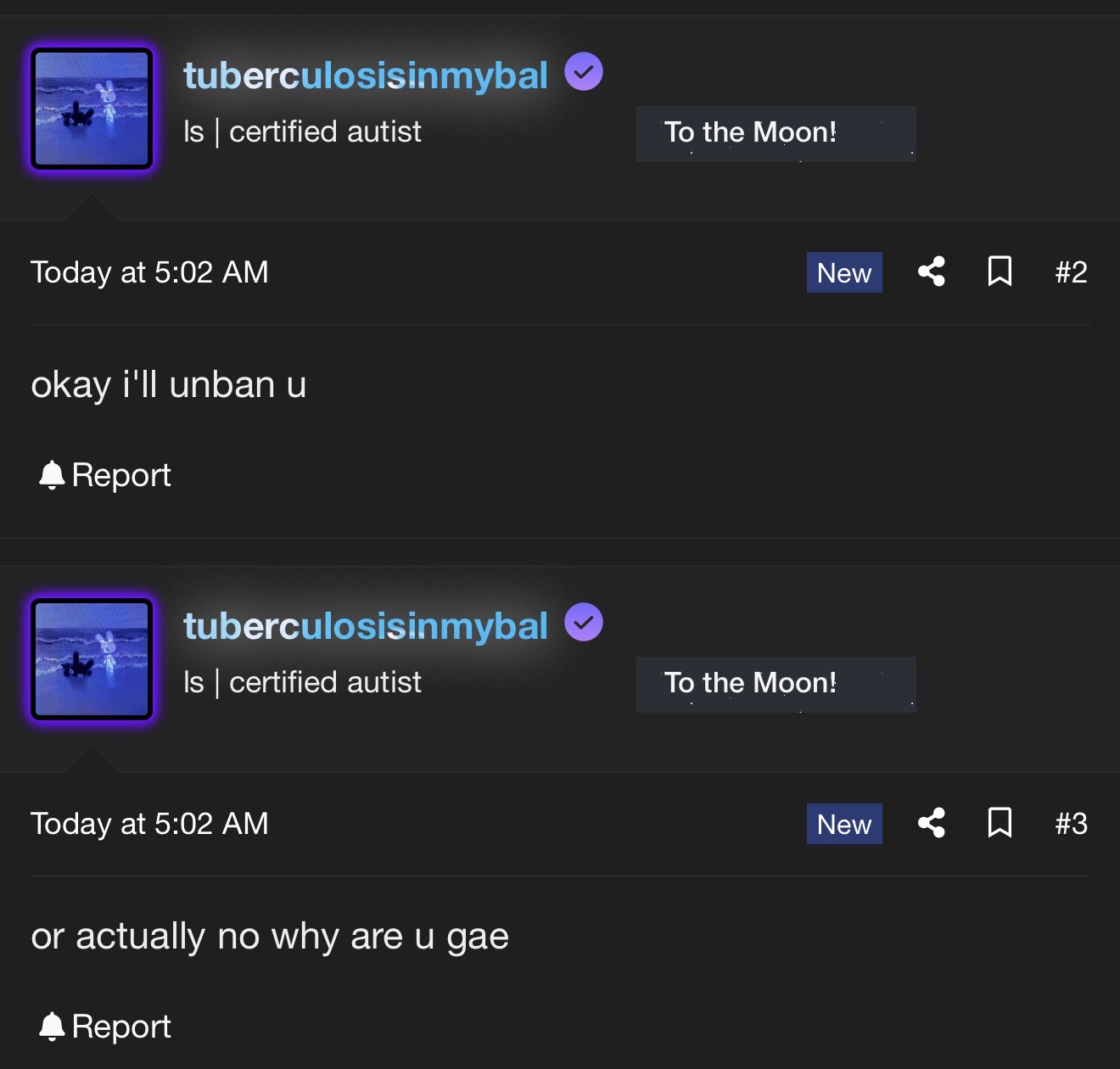Image resolution: width=1120 pixels, height=1069 pixels.
Task: Click verified badge on first tuberculosisinmybal username
Action: tap(584, 72)
